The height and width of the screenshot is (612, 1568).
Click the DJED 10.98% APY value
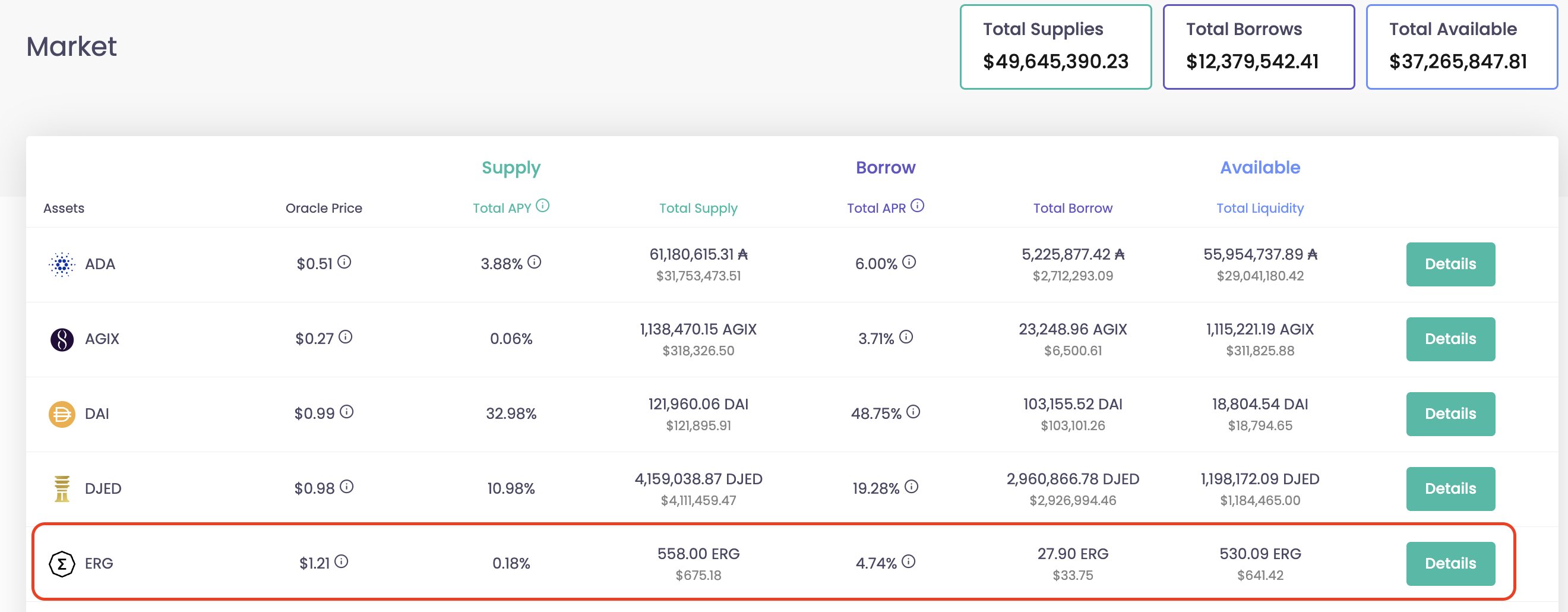tap(511, 489)
